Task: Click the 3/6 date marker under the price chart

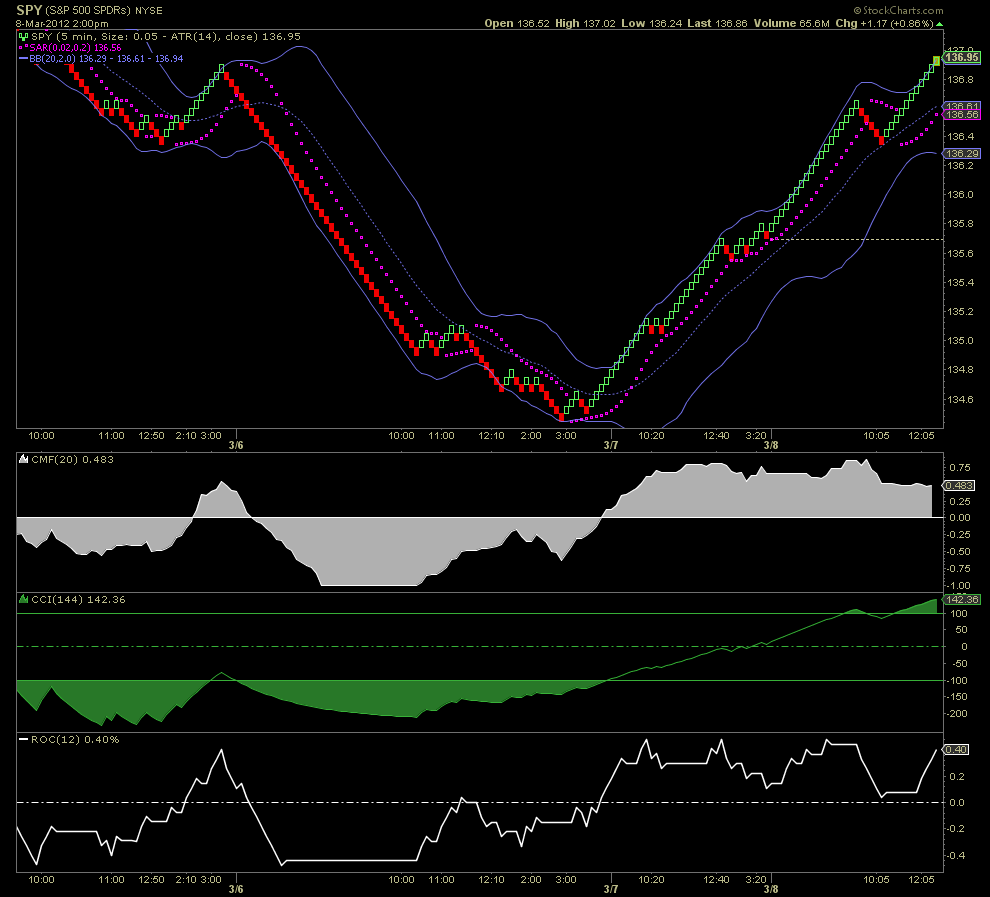Action: (x=236, y=445)
